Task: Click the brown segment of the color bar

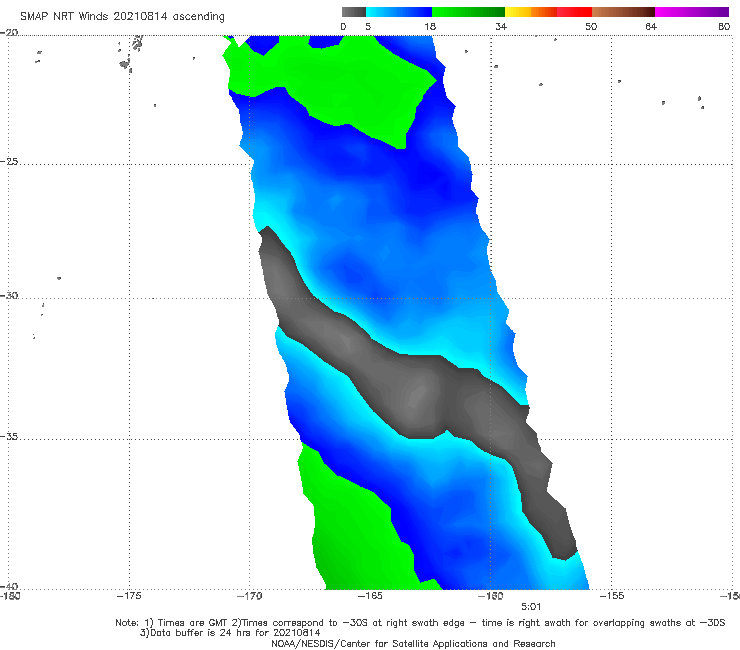Action: (x=623, y=12)
